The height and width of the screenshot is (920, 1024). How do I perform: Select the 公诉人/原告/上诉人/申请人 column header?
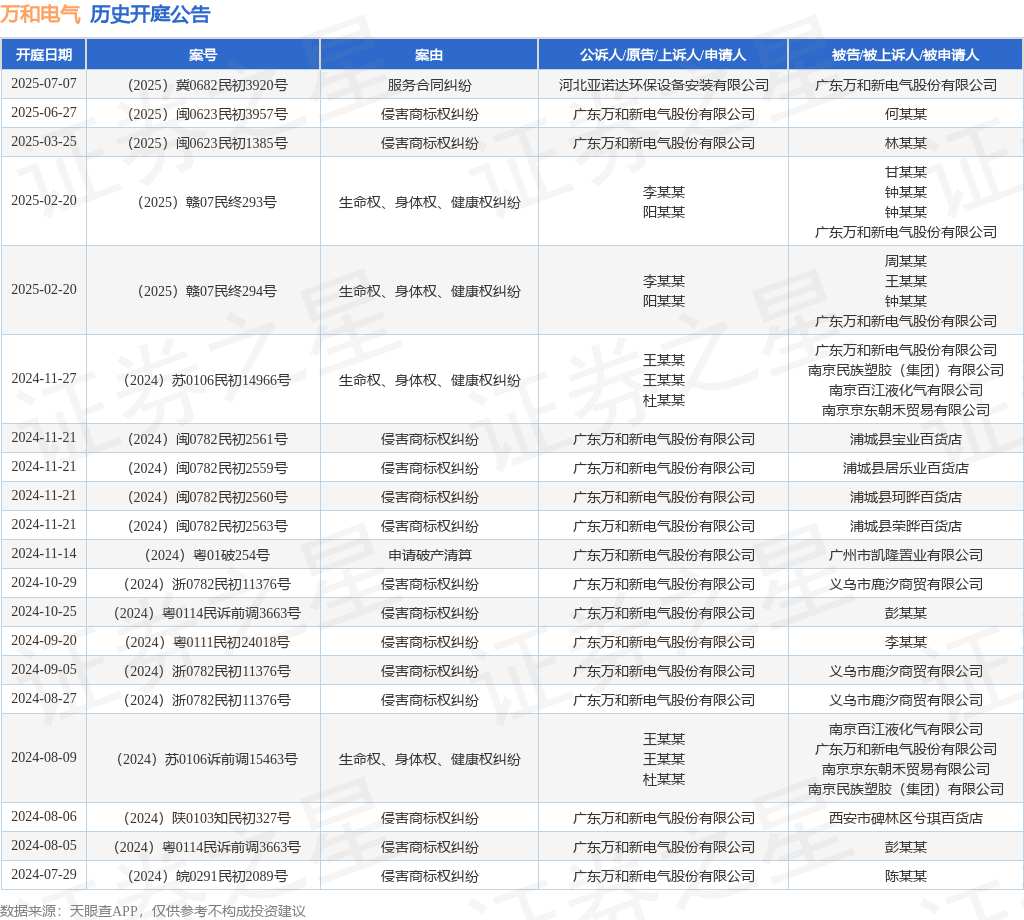coord(663,55)
